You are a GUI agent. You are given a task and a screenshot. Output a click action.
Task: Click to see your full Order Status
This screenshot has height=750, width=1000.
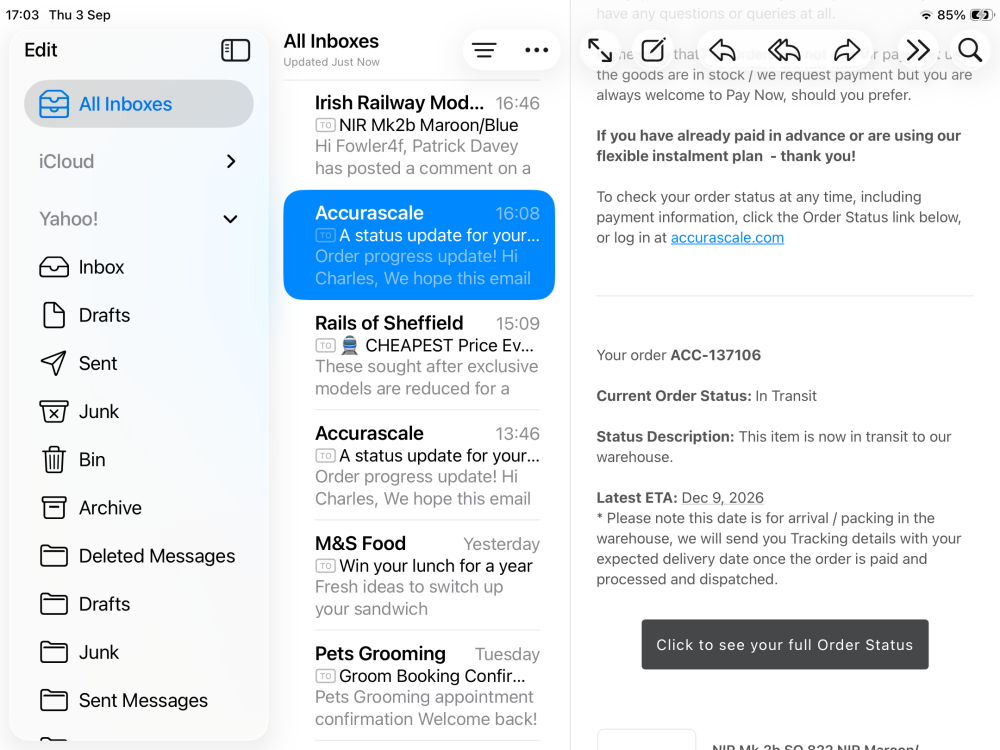tap(784, 644)
